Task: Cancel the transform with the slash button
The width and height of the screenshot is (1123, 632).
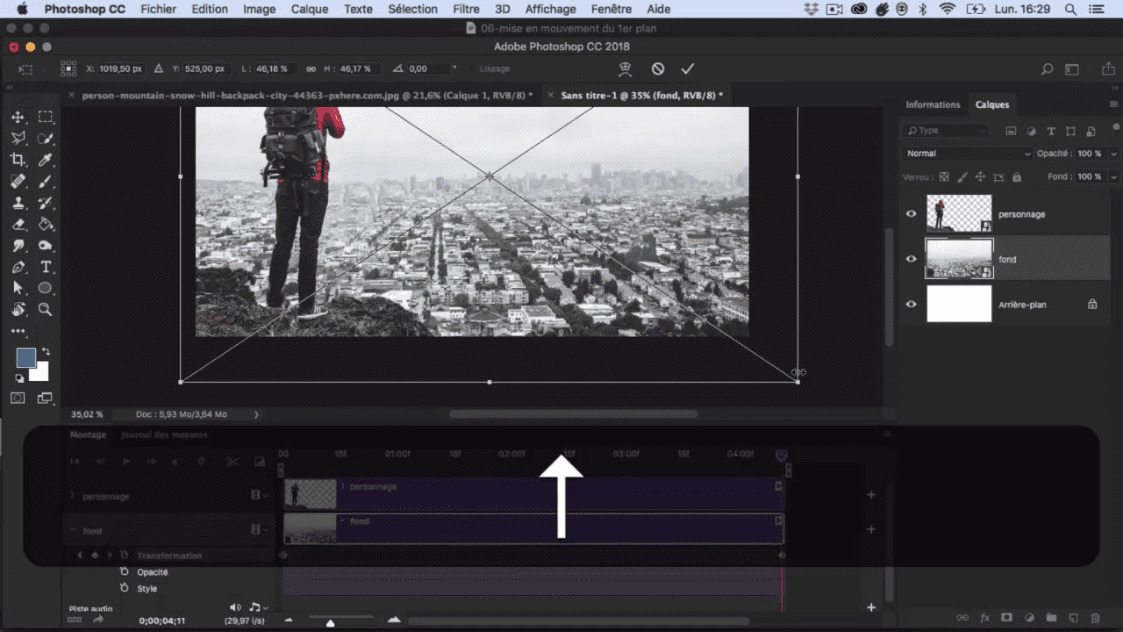Action: (x=657, y=69)
